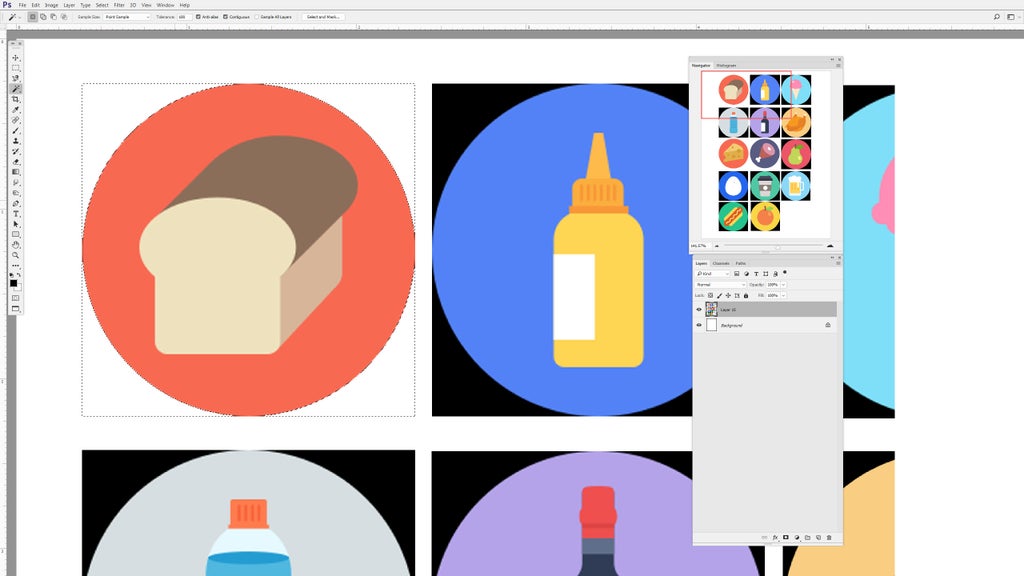Create a new layer
The width and height of the screenshot is (1024, 576).
(x=818, y=537)
